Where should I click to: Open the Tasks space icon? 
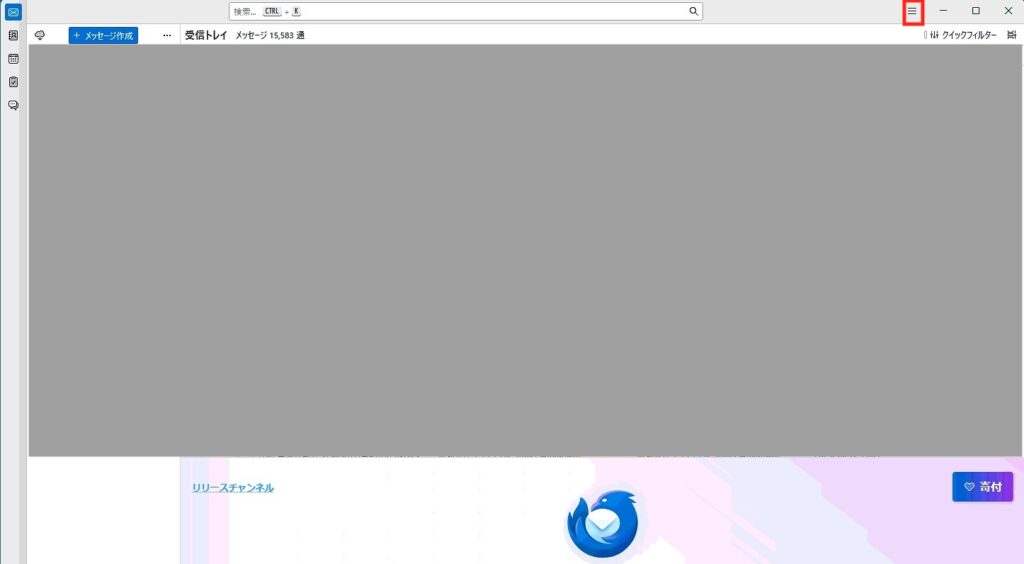[13, 82]
